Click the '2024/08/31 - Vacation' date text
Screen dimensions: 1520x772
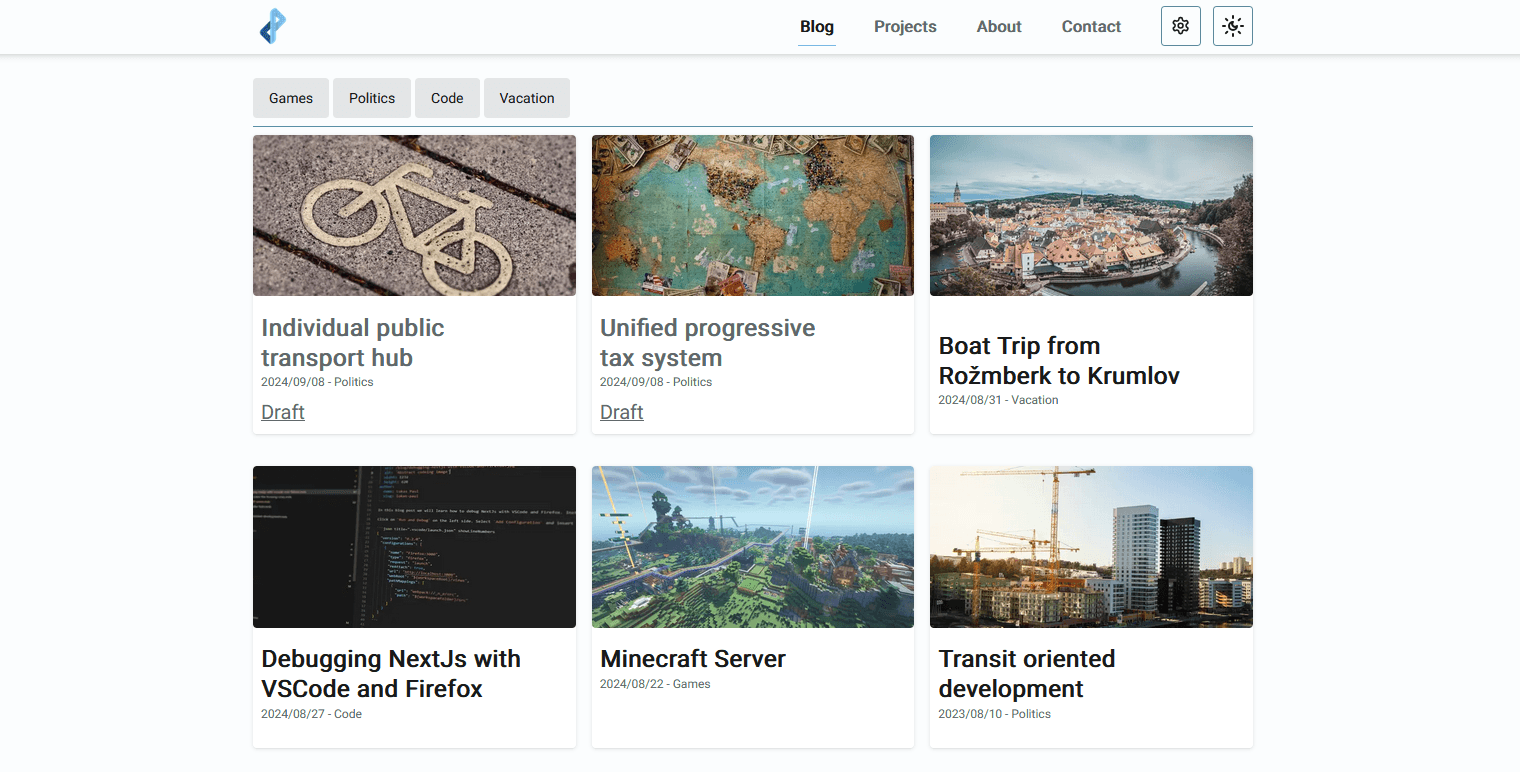998,400
